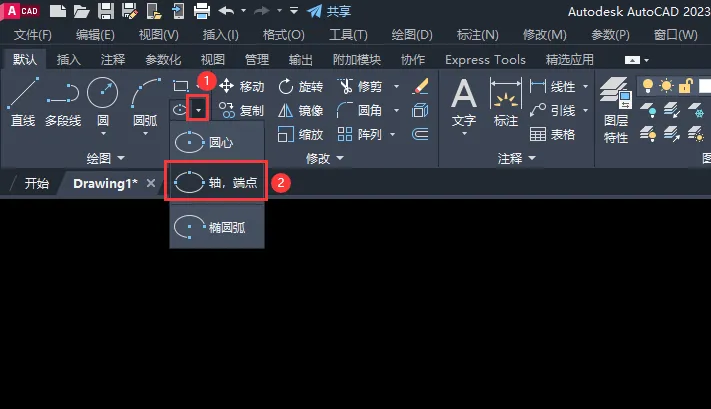Click the rectangle tool icon
This screenshot has height=409, width=711.
click(x=181, y=86)
